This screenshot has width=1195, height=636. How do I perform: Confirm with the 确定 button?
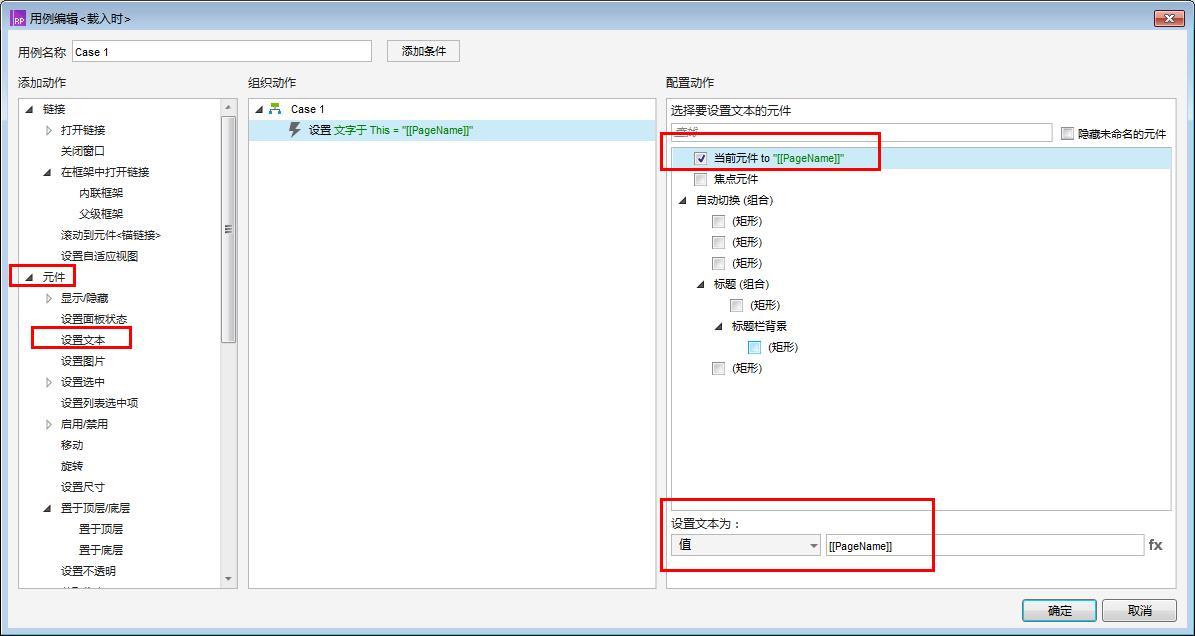1059,611
